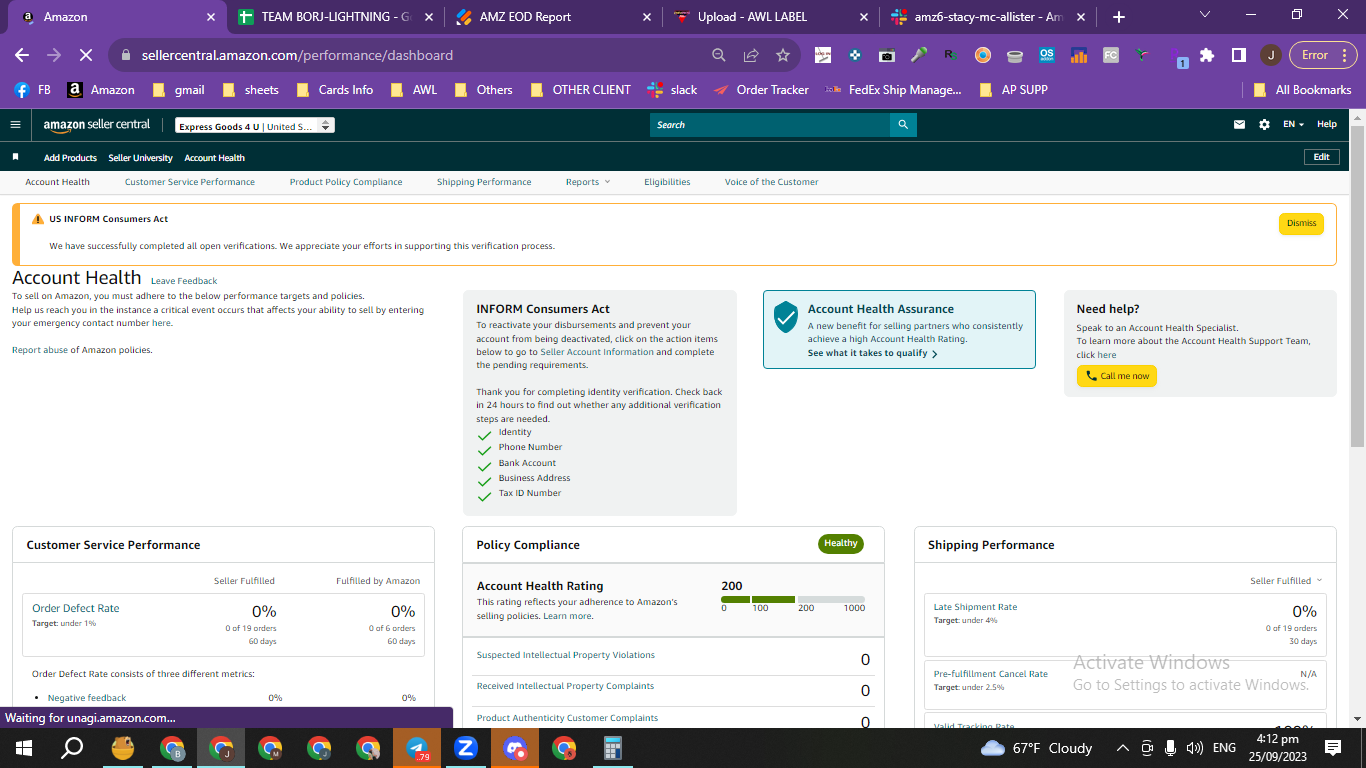Click the site lock icon in address bar
This screenshot has height=768, width=1366.
coord(125,55)
